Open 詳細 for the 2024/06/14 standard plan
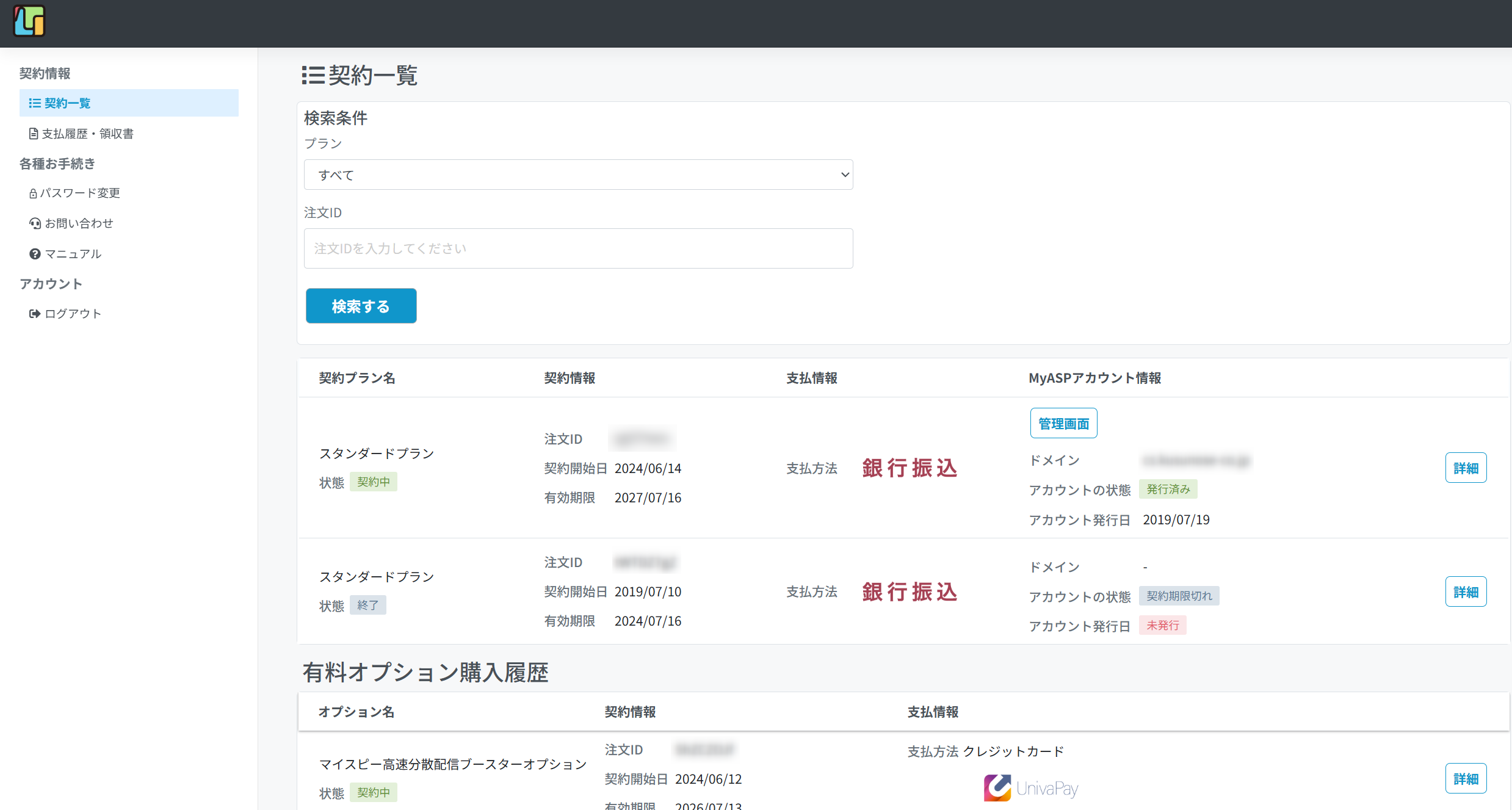The height and width of the screenshot is (810, 1512). click(1466, 468)
